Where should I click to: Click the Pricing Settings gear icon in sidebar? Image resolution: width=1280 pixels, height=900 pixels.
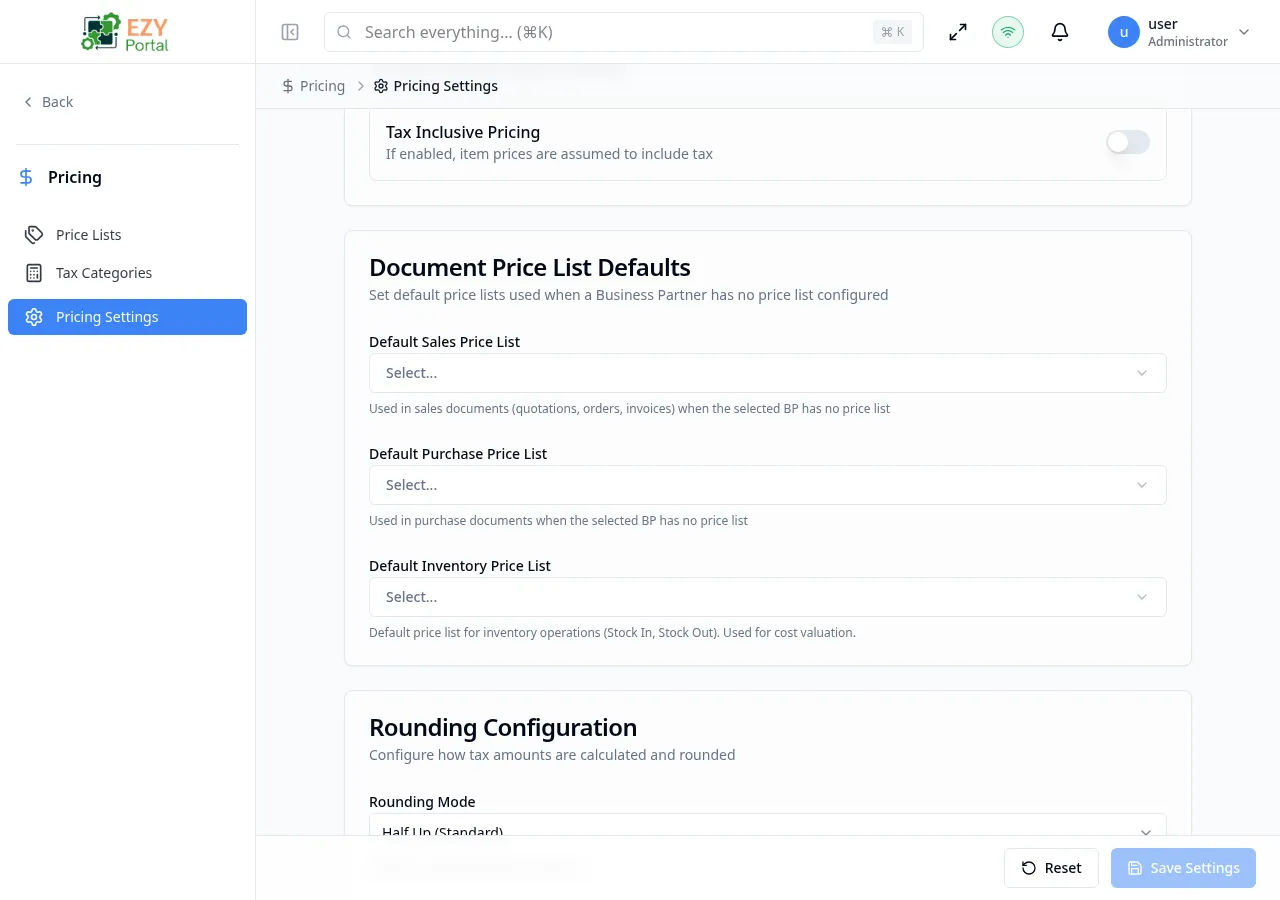click(34, 317)
